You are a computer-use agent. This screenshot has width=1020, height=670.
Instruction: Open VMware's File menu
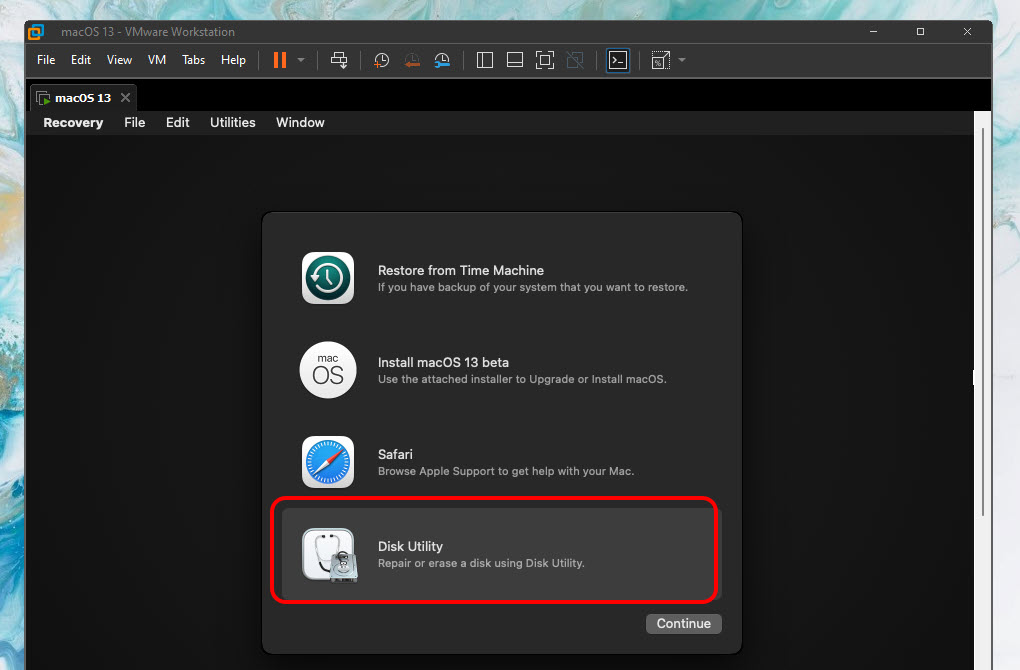tap(46, 60)
